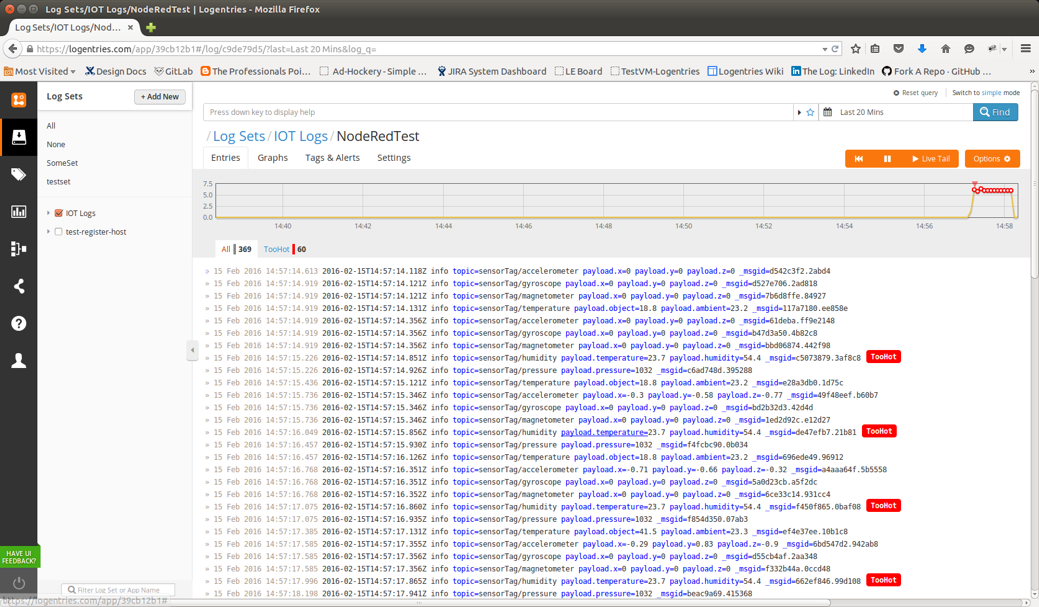1039x607 pixels.
Task: Click the Find button
Action: tap(995, 112)
